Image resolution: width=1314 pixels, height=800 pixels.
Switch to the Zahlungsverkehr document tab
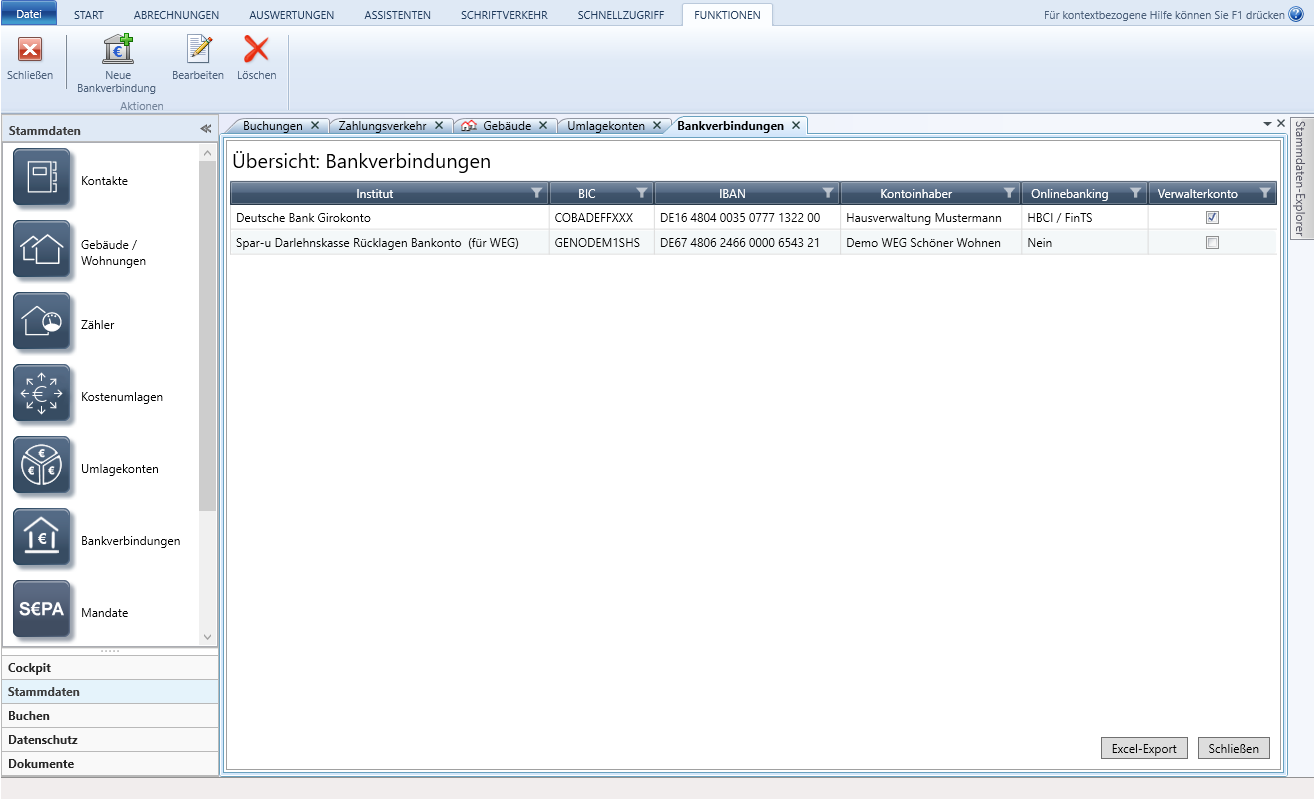click(x=380, y=126)
